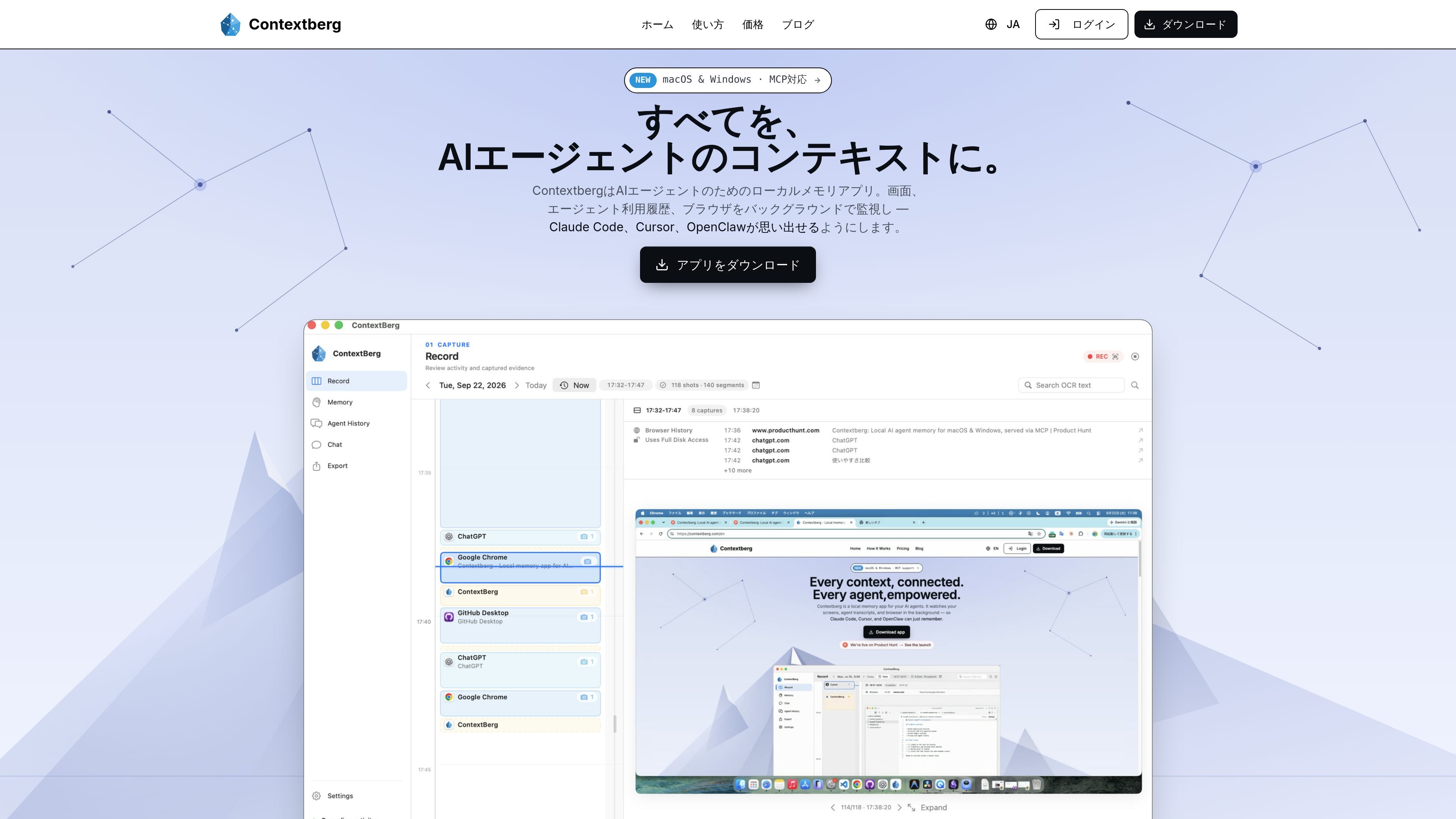The image size is (1456, 819).
Task: Open Agent History in sidebar
Action: (357, 424)
